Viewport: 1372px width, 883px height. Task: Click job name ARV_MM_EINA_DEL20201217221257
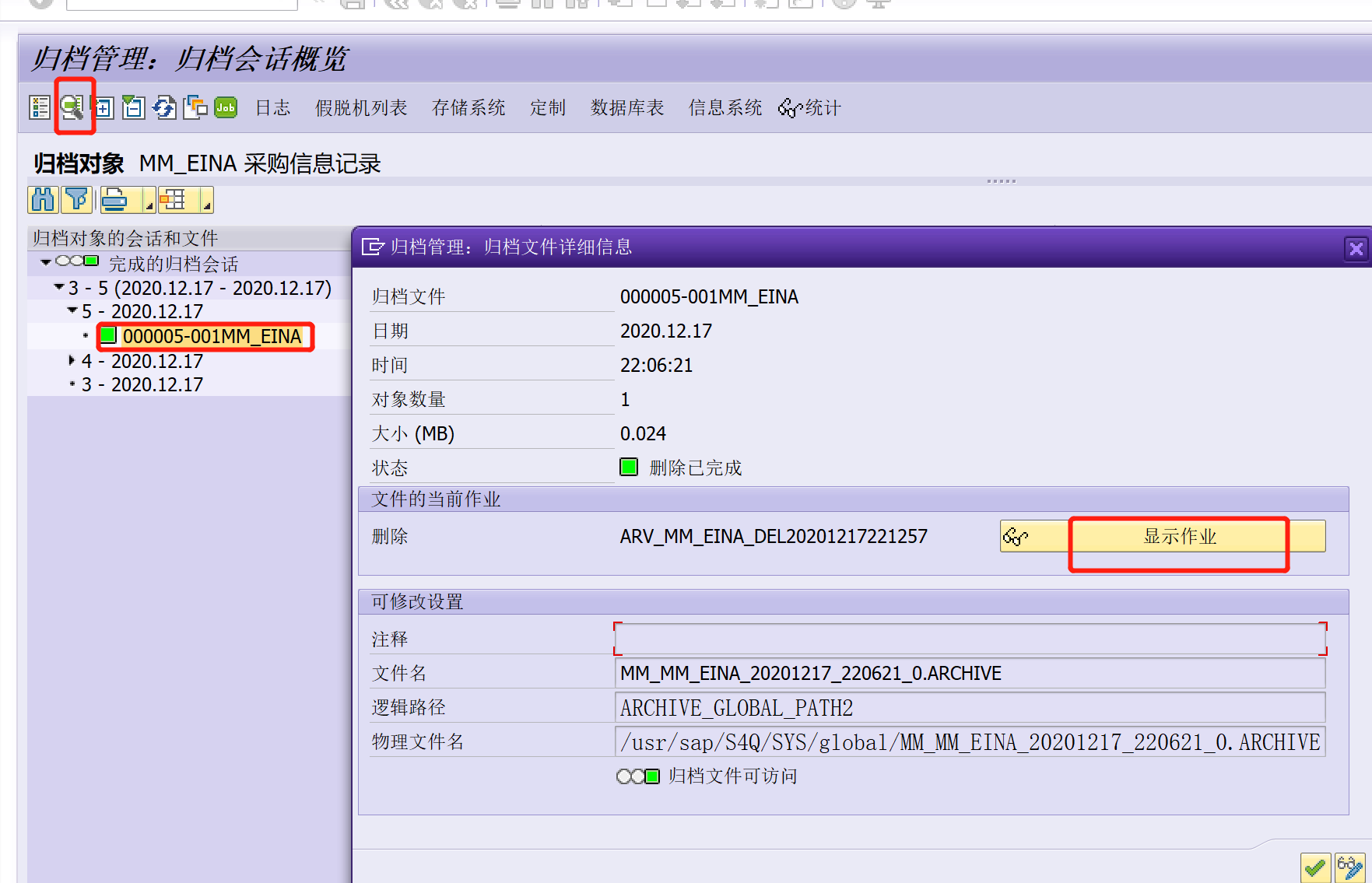coord(774,536)
